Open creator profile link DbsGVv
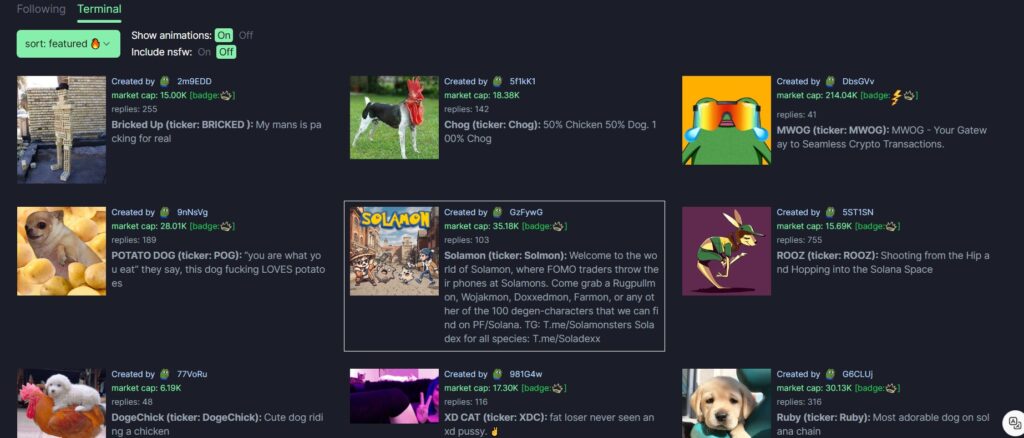Viewport: 1024px width, 438px height. click(x=858, y=81)
